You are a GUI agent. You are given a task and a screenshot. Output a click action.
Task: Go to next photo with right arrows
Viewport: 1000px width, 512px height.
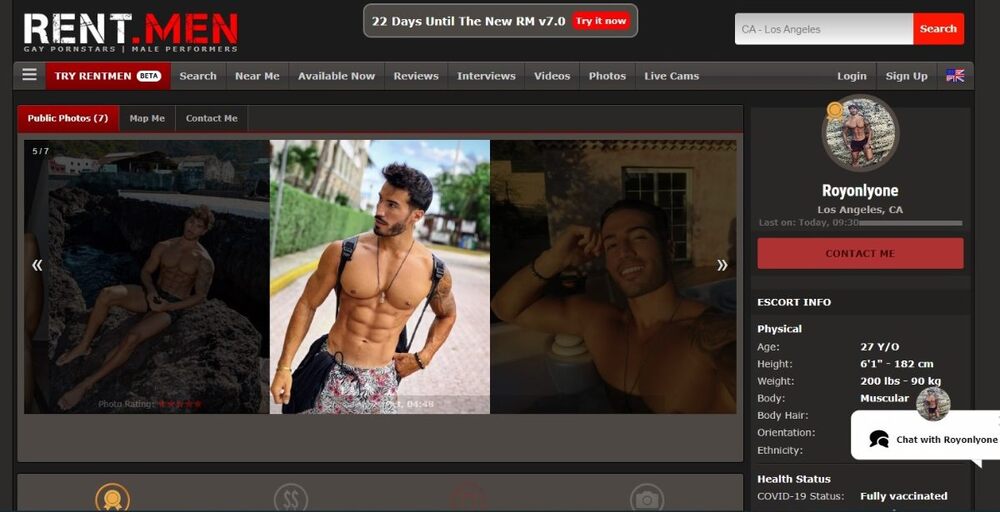tap(722, 265)
